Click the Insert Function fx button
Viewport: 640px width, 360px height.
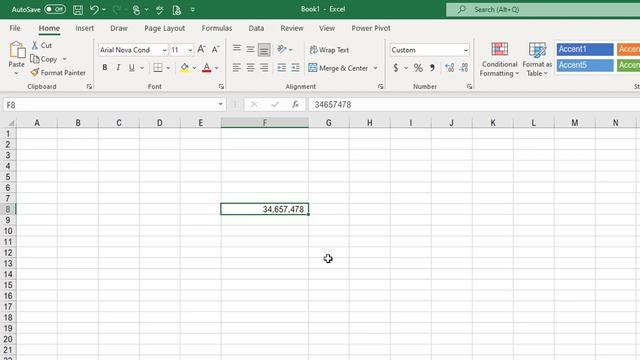296,104
